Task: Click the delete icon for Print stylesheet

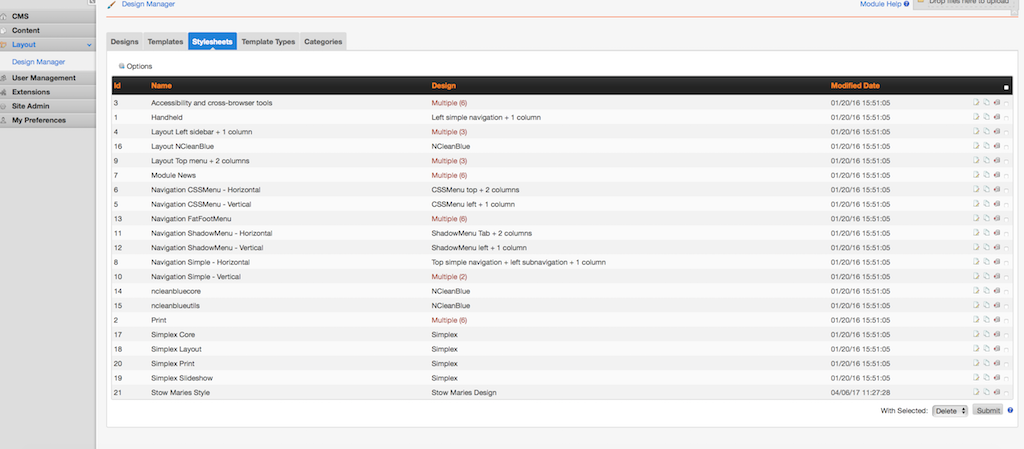Action: (996, 320)
